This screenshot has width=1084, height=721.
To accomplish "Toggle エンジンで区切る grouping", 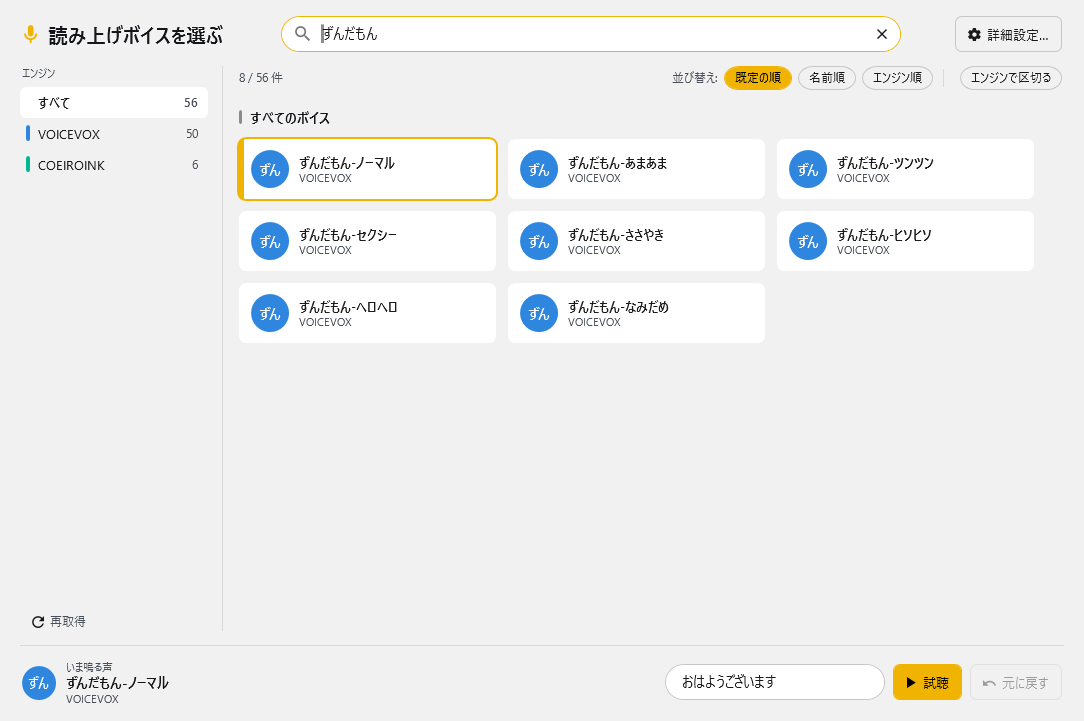I will [1011, 77].
